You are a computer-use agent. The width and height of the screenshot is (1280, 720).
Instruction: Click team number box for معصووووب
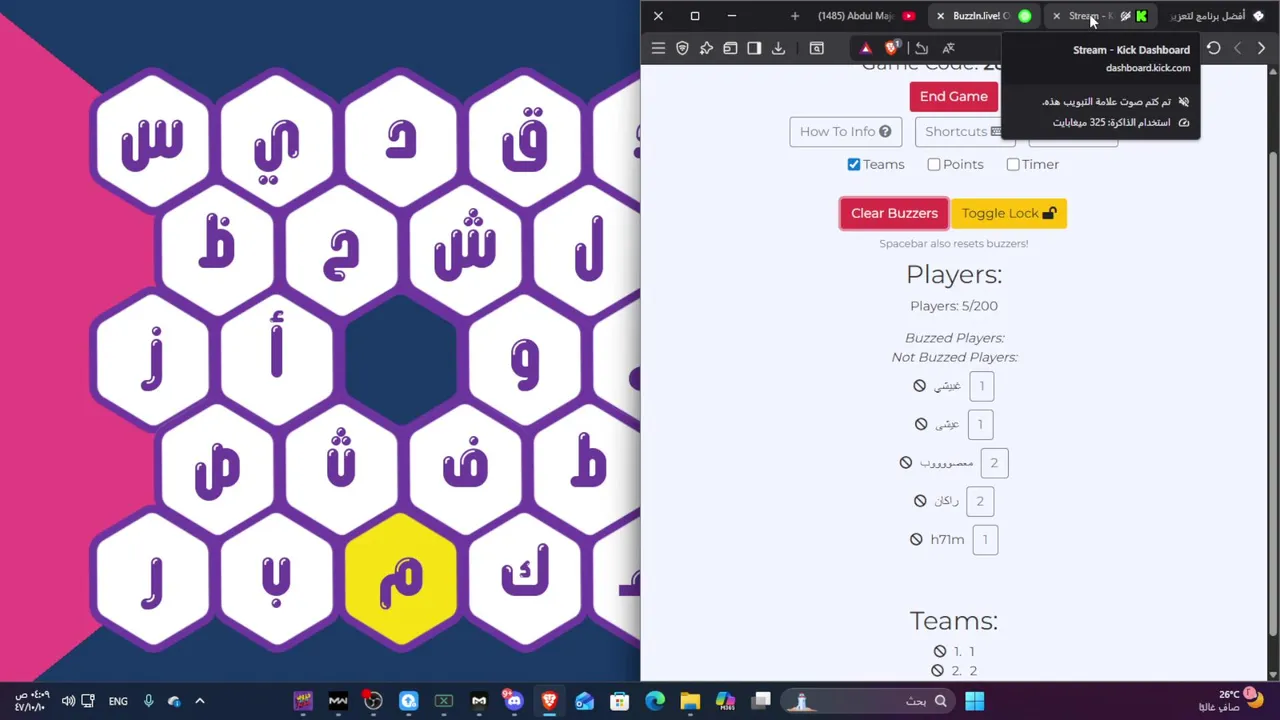994,463
